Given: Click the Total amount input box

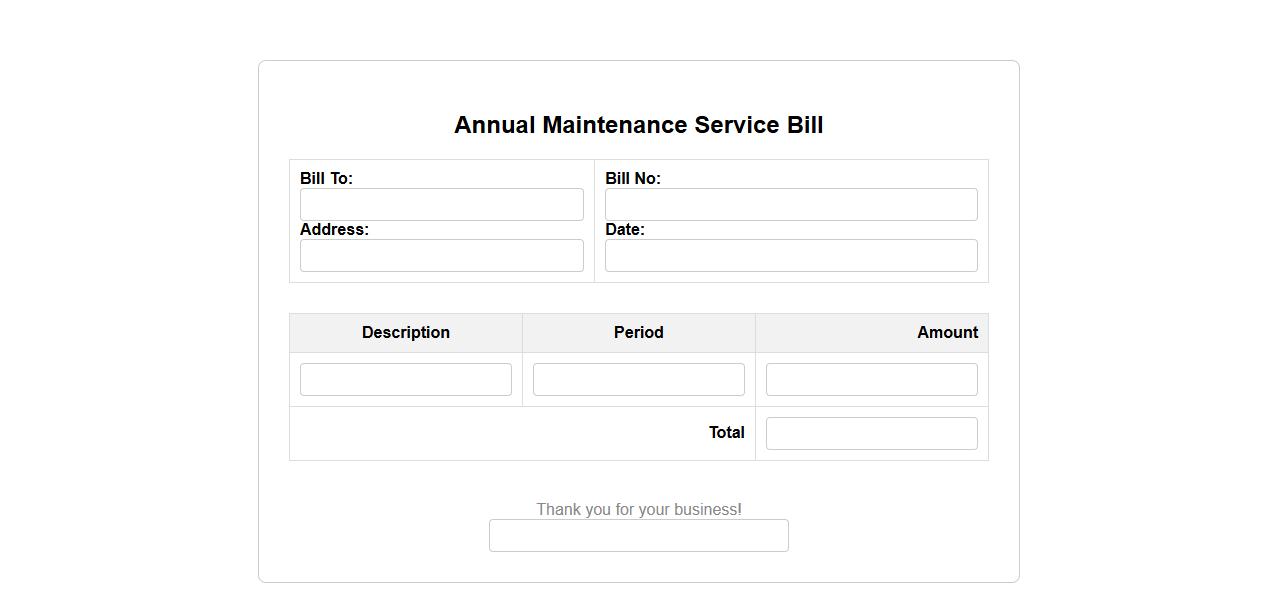Looking at the screenshot, I should 871,433.
